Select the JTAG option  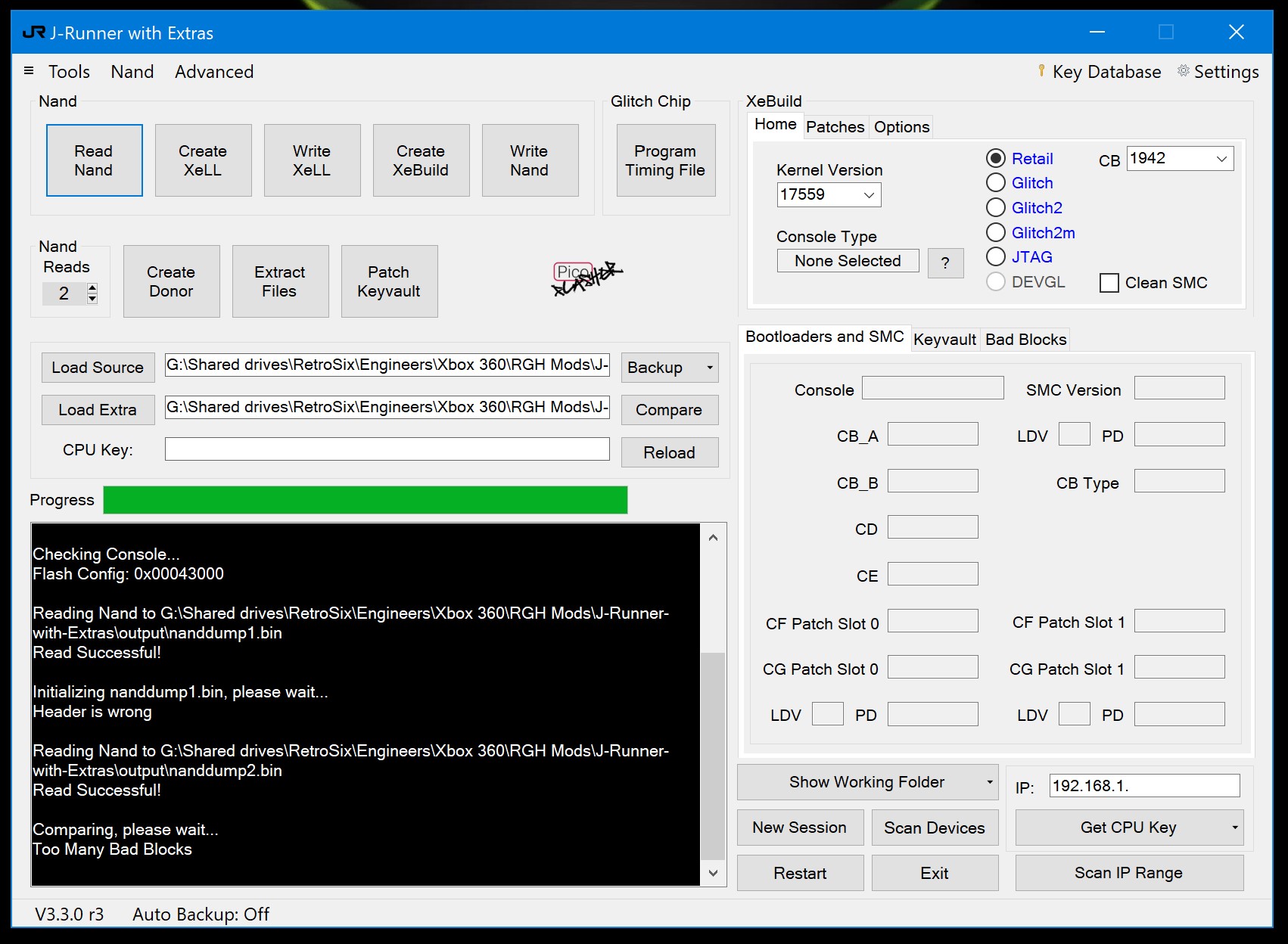tap(996, 256)
